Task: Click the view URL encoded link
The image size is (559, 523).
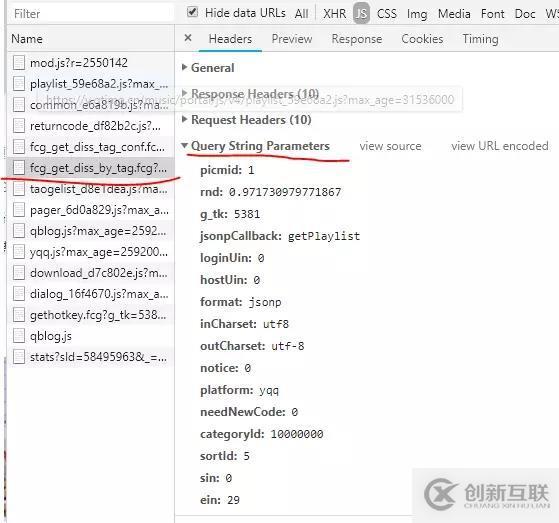Action: click(x=499, y=146)
